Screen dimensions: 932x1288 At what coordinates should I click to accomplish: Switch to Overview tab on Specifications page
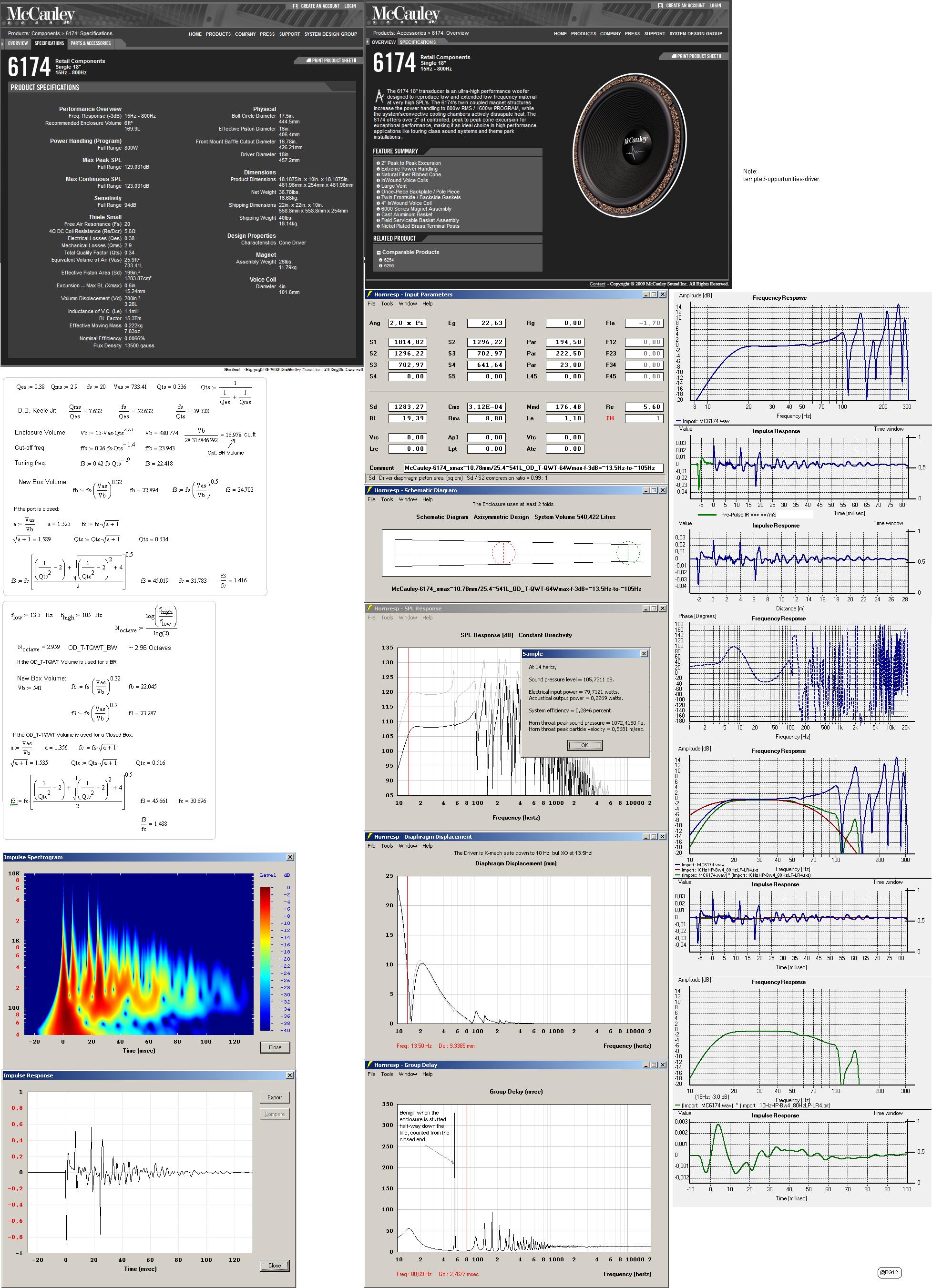click(x=18, y=43)
